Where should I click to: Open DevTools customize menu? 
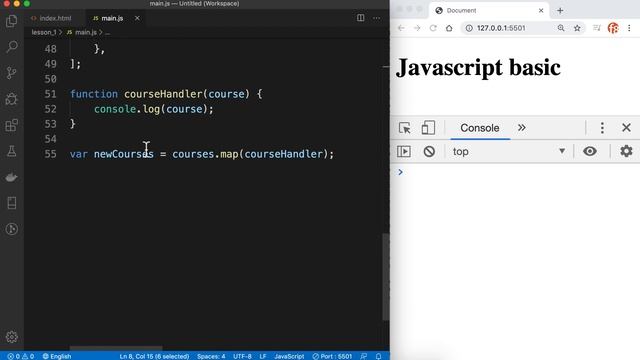pyautogui.click(x=602, y=128)
